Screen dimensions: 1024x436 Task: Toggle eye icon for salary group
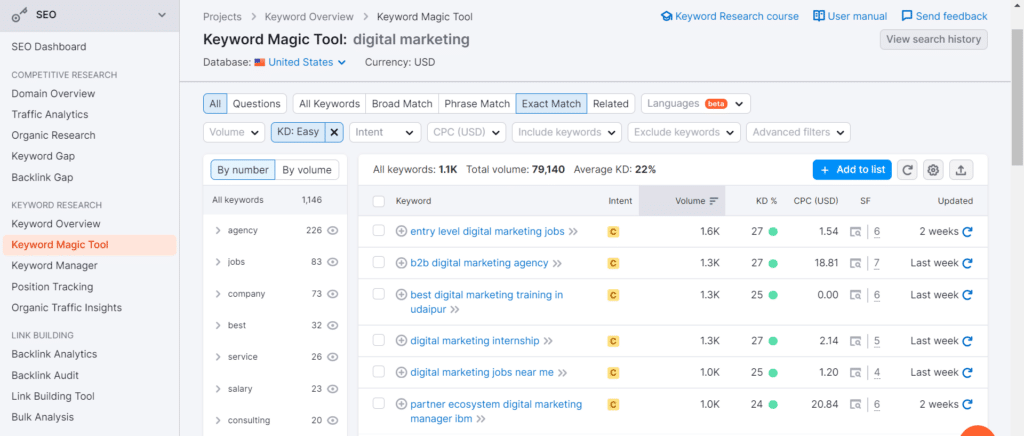click(332, 388)
